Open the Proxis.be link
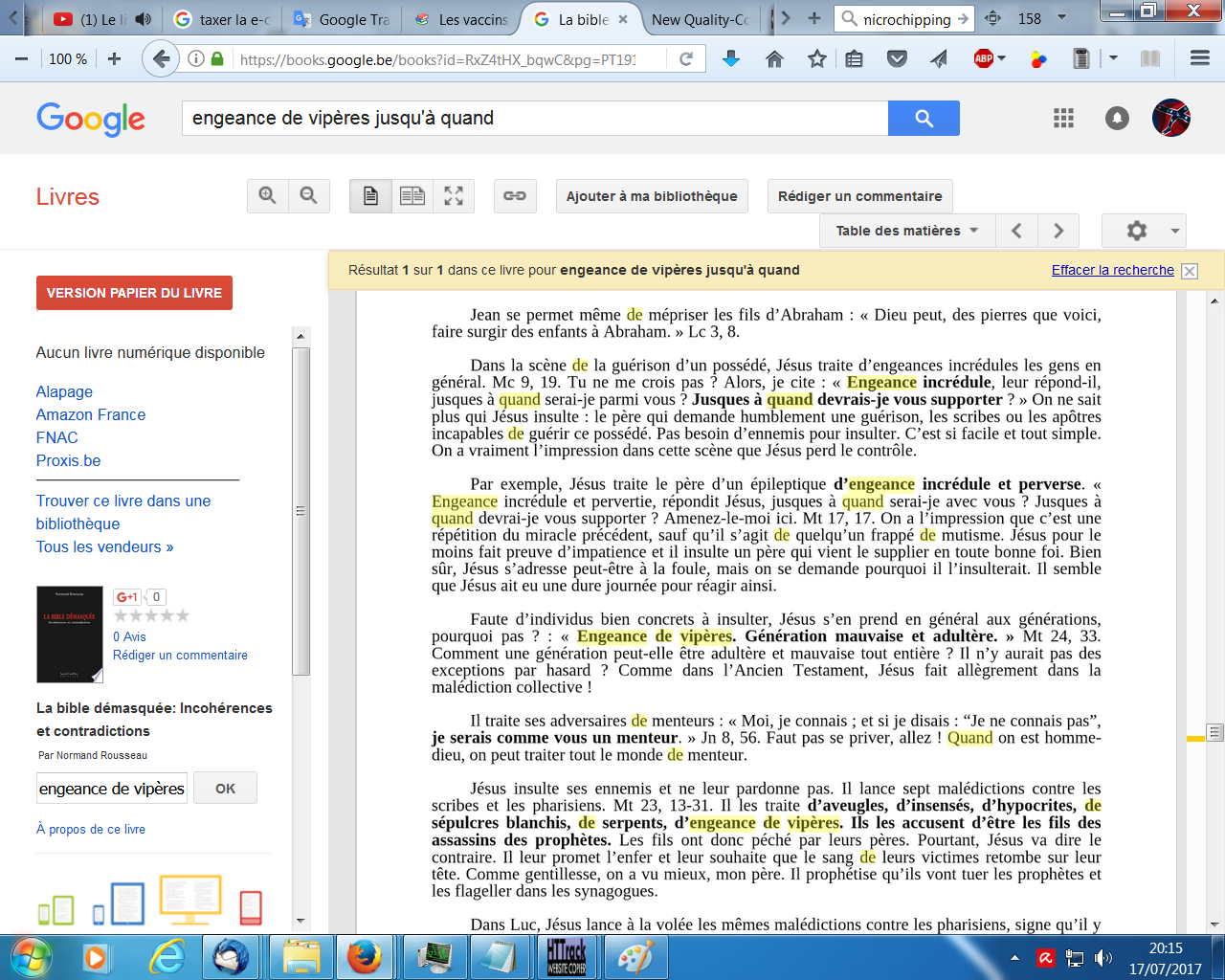The height and width of the screenshot is (980, 1225). coord(68,460)
